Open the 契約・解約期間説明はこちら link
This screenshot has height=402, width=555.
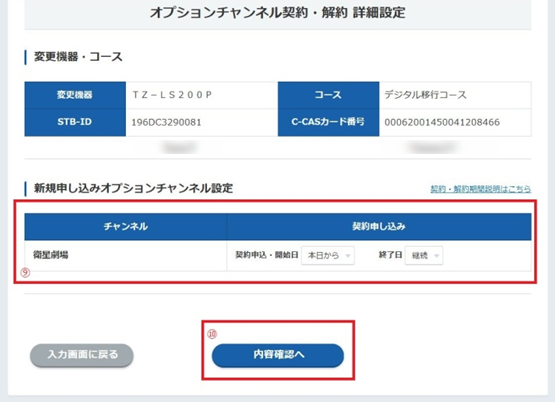(481, 189)
